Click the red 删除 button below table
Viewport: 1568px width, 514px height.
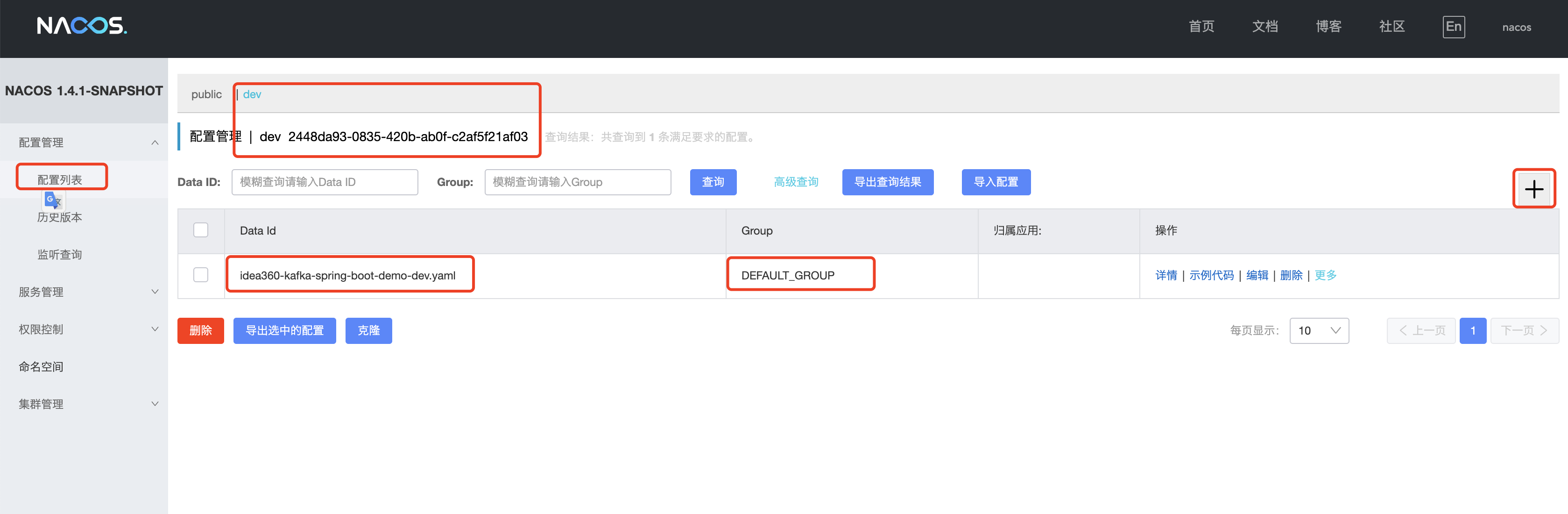point(200,331)
